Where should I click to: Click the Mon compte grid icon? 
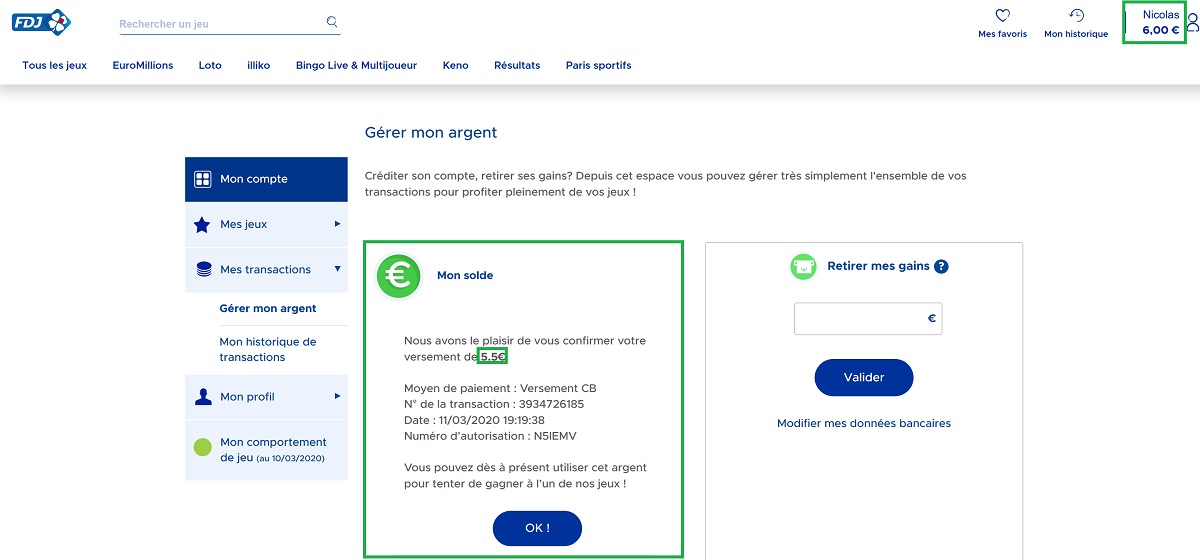tap(202, 179)
